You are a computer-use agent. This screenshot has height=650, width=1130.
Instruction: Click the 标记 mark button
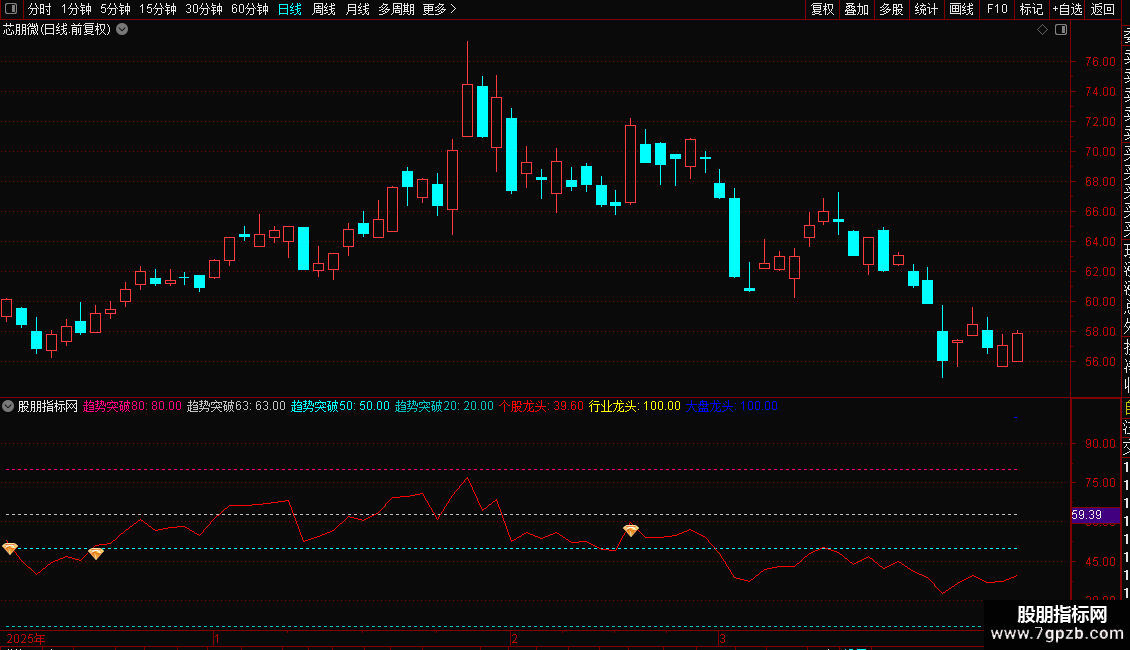click(x=1031, y=9)
